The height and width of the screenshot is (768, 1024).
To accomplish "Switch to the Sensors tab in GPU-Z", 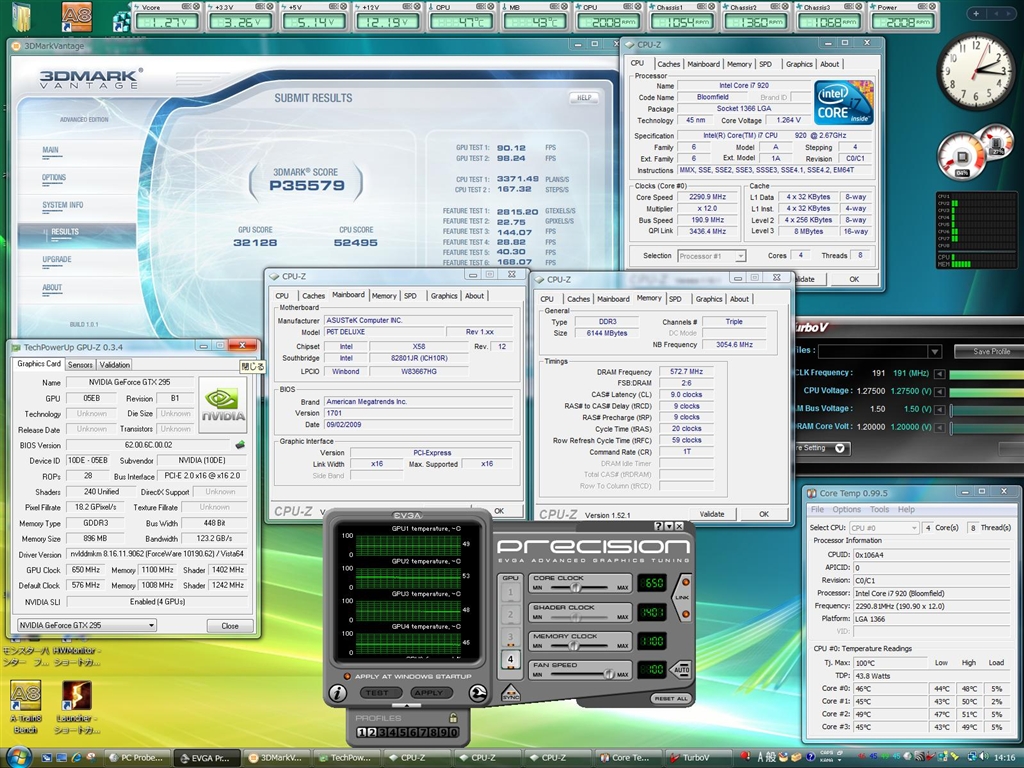I will tap(80, 365).
